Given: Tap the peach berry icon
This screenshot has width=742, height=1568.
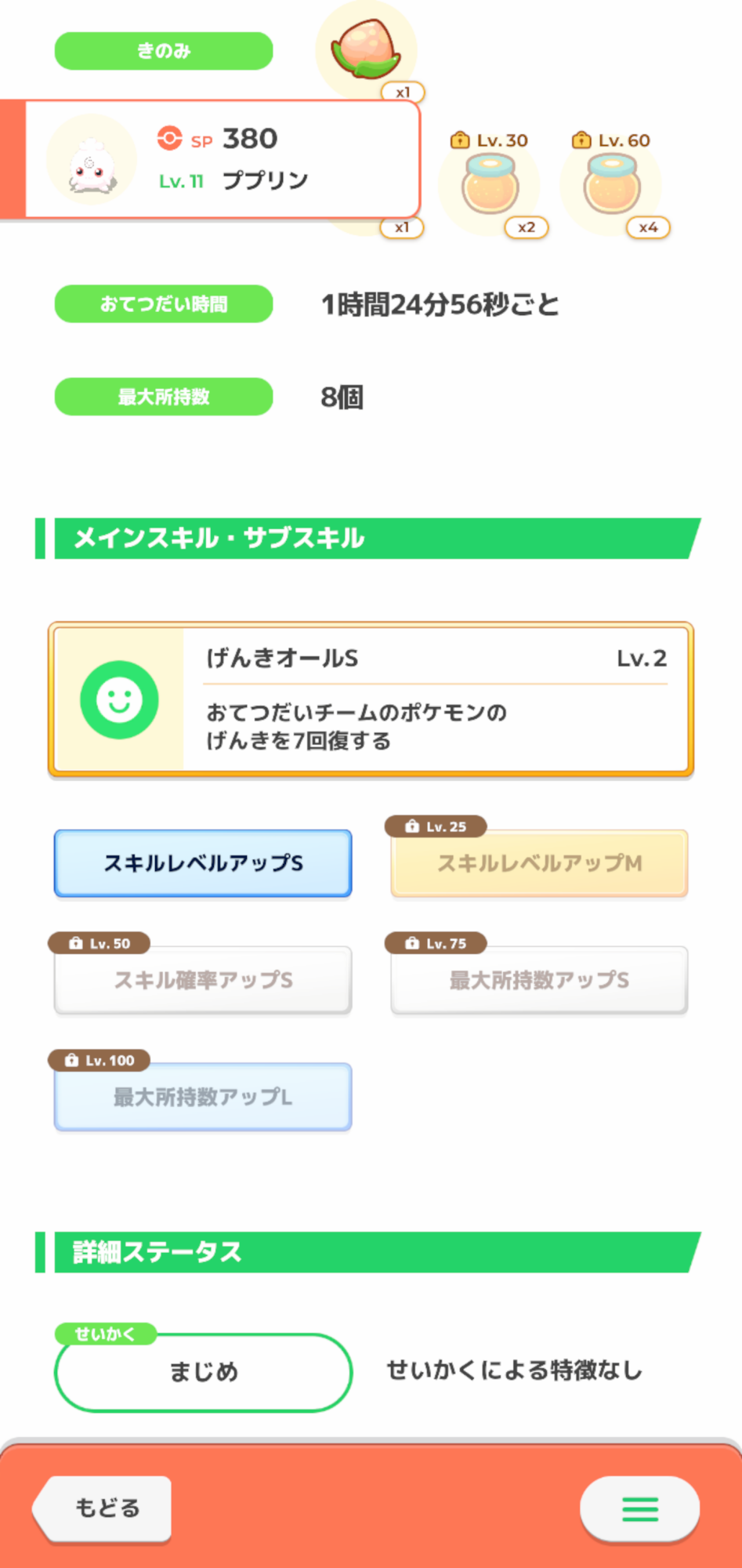Looking at the screenshot, I should (366, 49).
